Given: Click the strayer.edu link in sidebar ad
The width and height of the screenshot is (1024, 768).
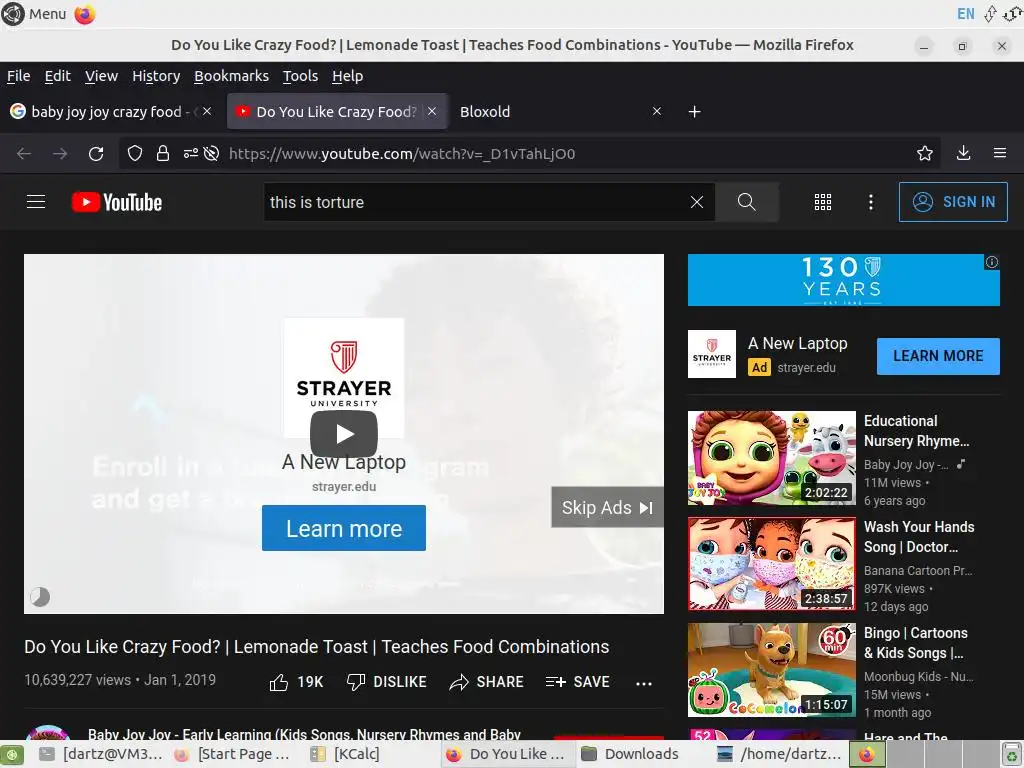Looking at the screenshot, I should coord(806,368).
